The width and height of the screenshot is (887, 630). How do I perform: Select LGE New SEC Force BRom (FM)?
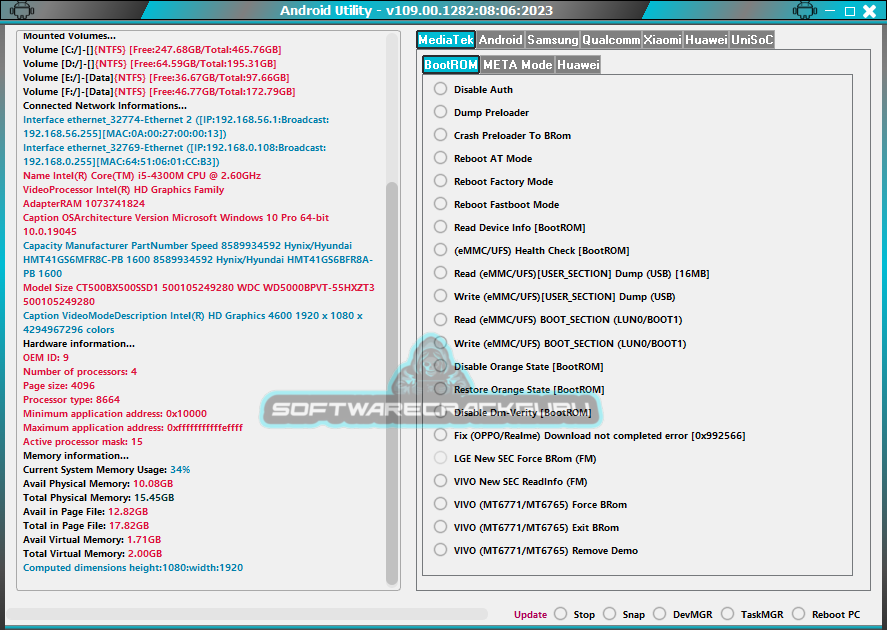[440, 458]
